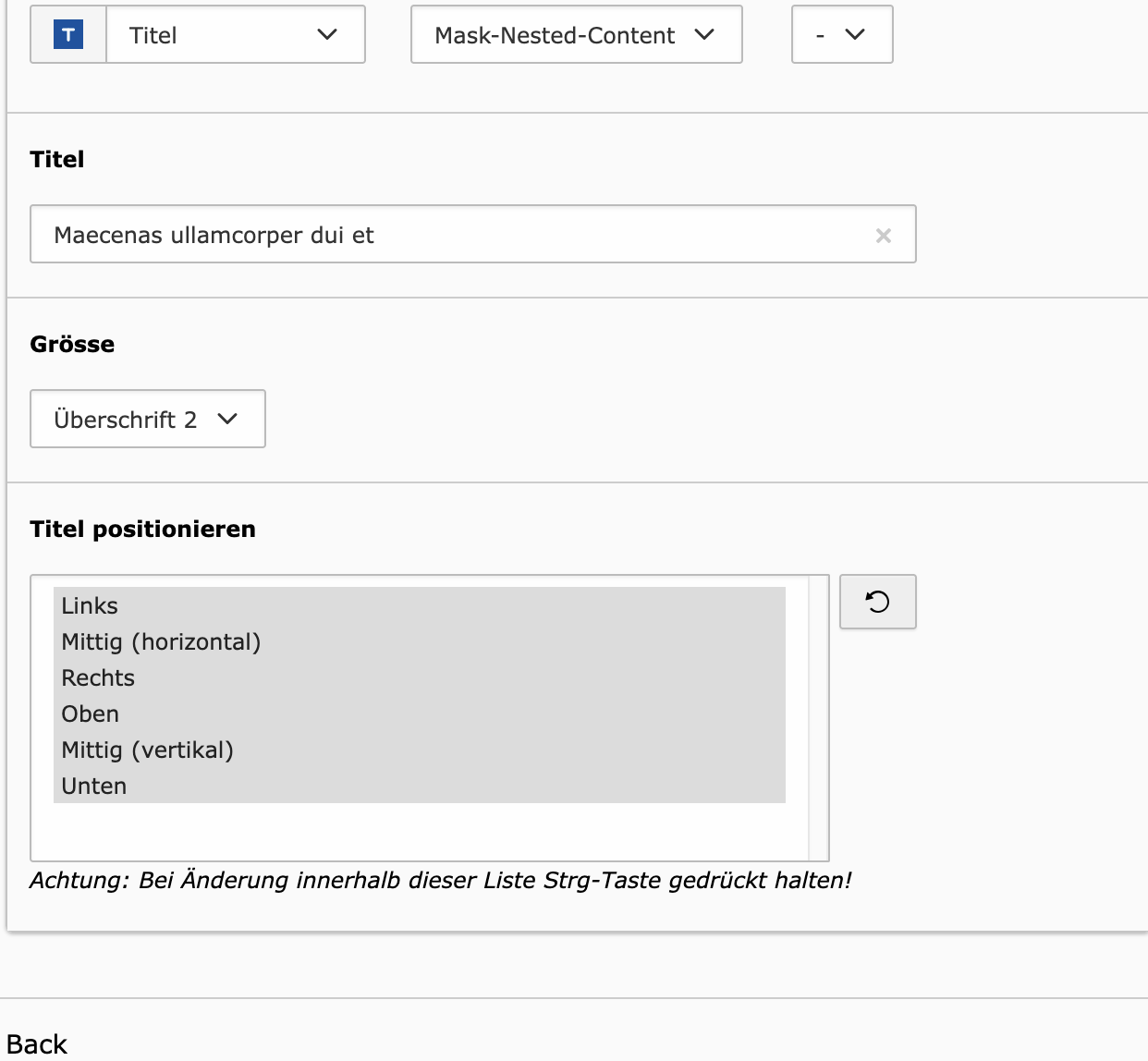Open the Überschrift 2 size dropdown

[x=148, y=420]
